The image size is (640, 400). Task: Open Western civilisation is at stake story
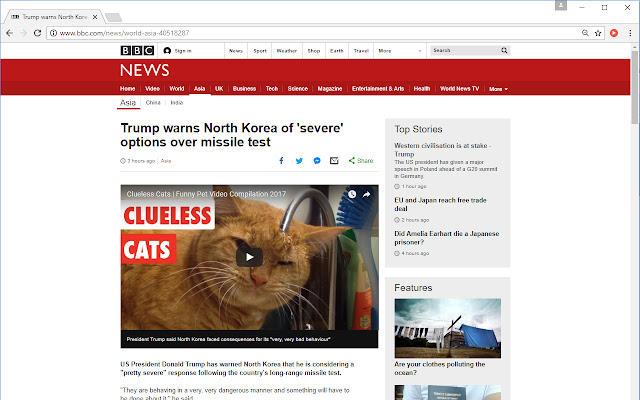442,150
